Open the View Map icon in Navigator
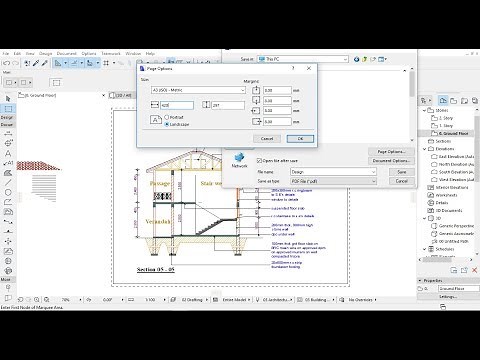Screen dimensions: 480x360 (454, 100)
